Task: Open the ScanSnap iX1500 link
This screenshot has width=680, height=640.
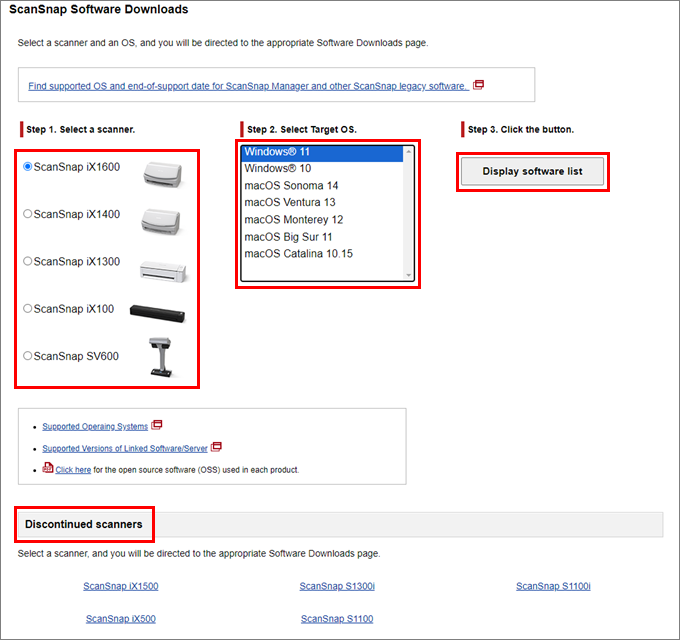Action: coord(121,586)
